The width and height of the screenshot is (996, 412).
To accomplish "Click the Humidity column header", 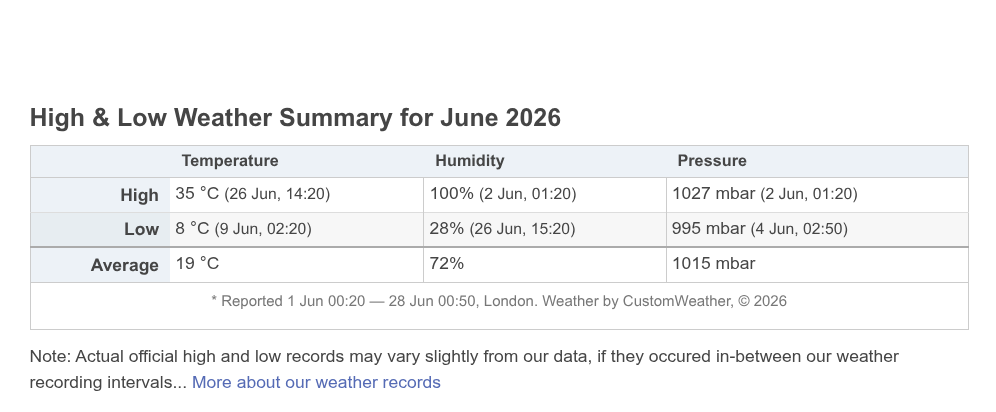I will tap(469, 161).
